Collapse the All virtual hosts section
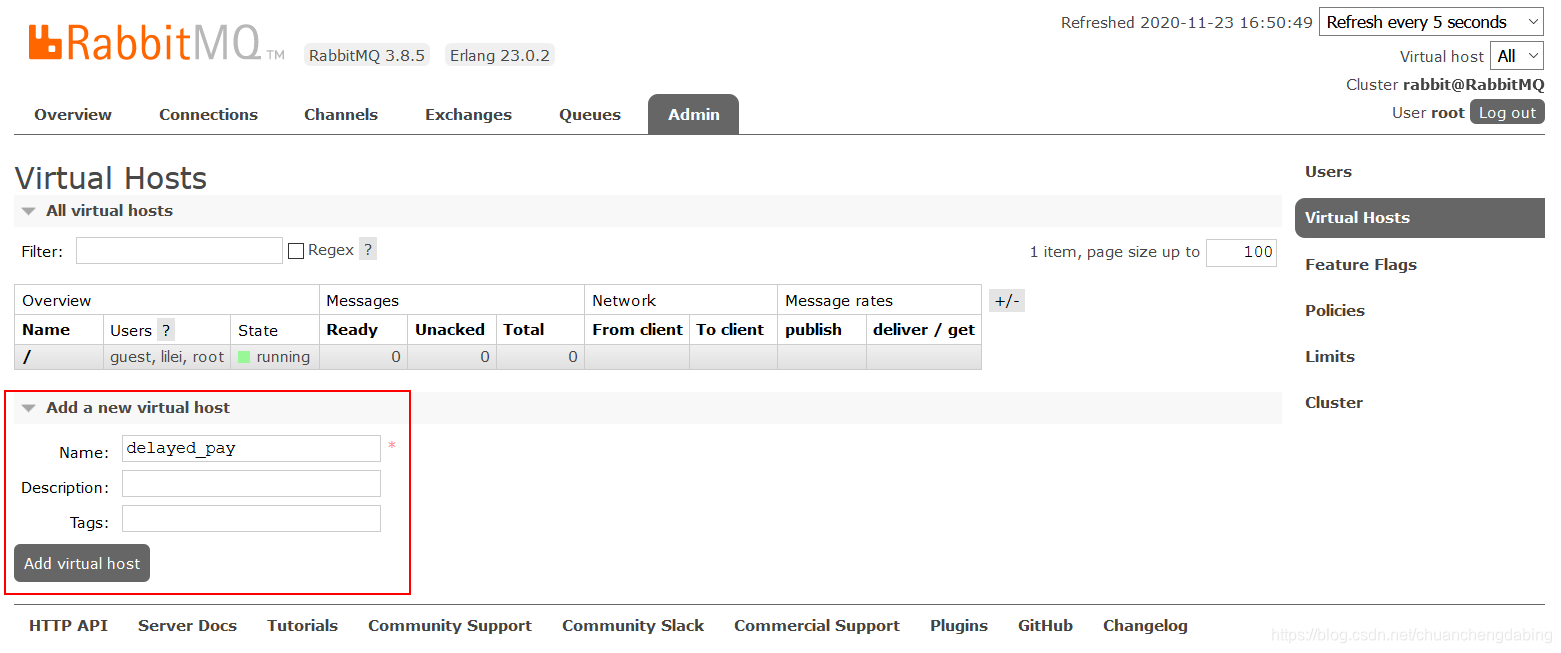 pos(110,211)
